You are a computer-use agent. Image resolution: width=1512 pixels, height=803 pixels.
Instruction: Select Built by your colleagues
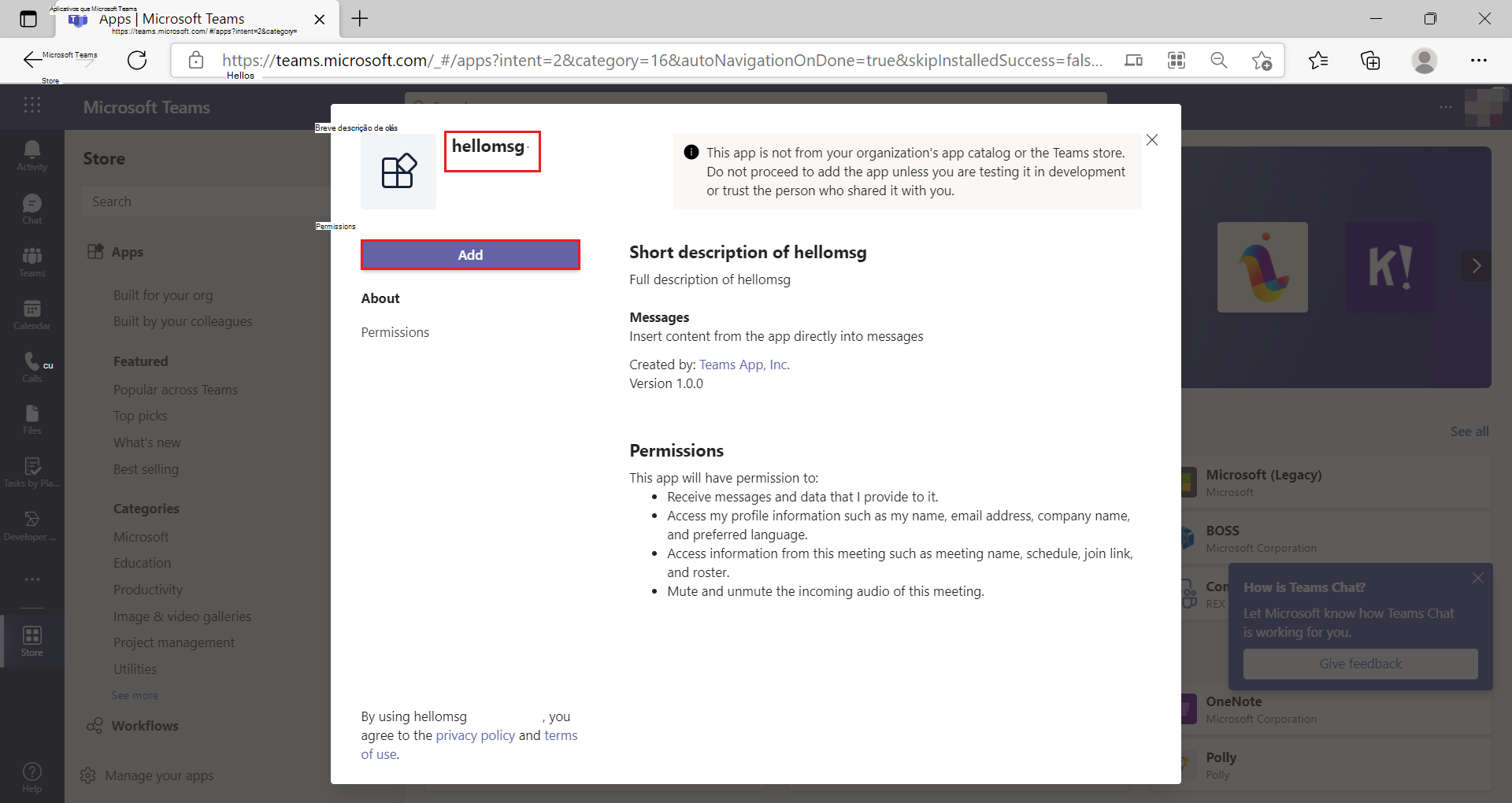183,321
